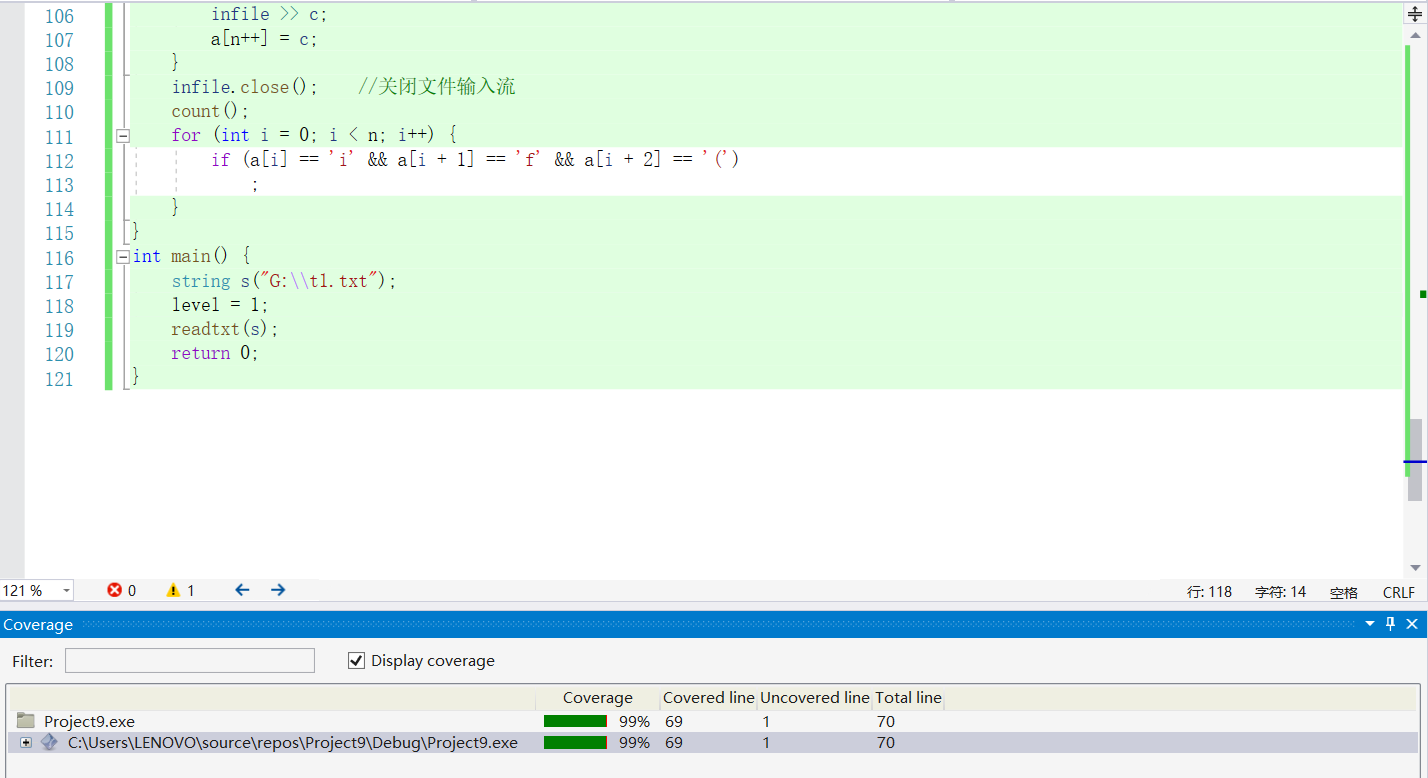1428x778 pixels.
Task: Click the uncovered if condition on line 112
Action: (x=476, y=160)
